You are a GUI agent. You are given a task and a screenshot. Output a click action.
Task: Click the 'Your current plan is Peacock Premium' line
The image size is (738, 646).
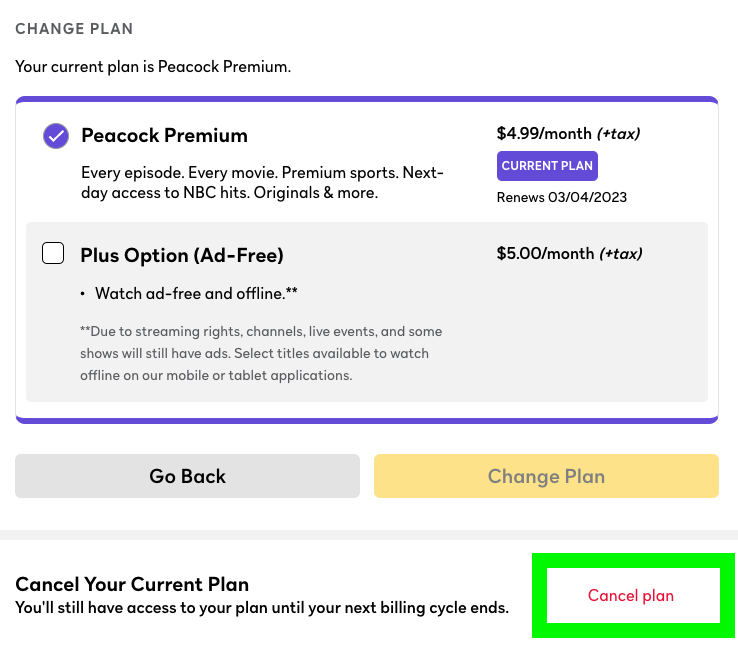tap(153, 67)
